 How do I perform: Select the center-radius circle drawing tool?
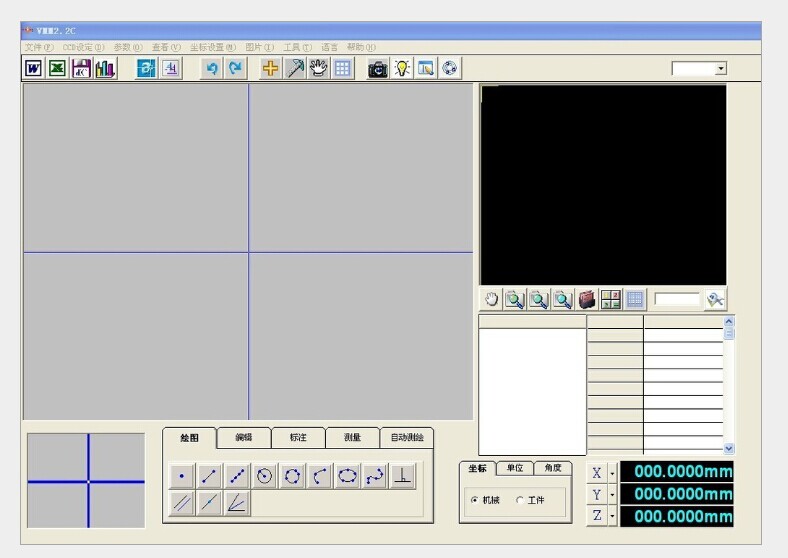[x=264, y=476]
